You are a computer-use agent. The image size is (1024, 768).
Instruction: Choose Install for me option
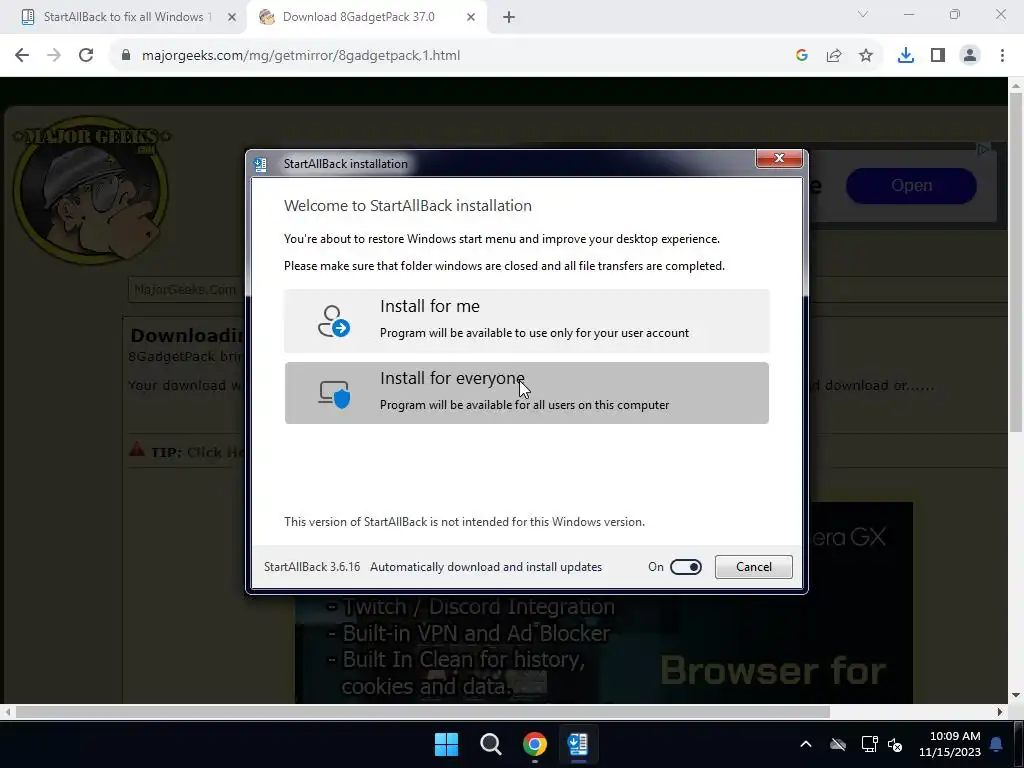coord(526,321)
